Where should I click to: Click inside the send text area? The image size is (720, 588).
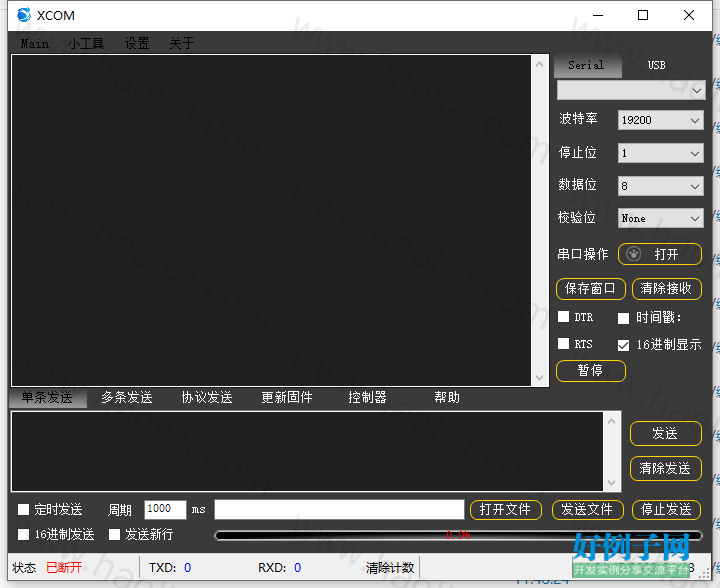click(x=307, y=452)
